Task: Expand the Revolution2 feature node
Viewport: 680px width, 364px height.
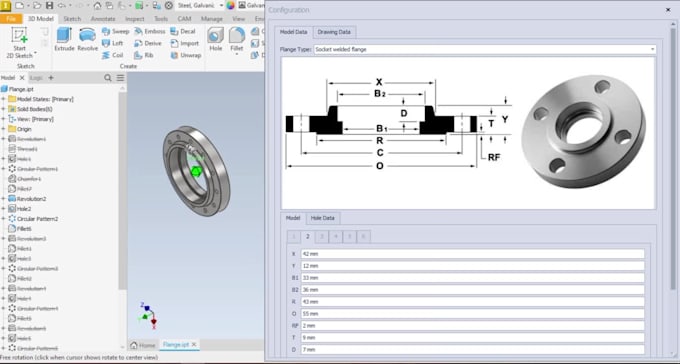Action: click(x=3, y=199)
